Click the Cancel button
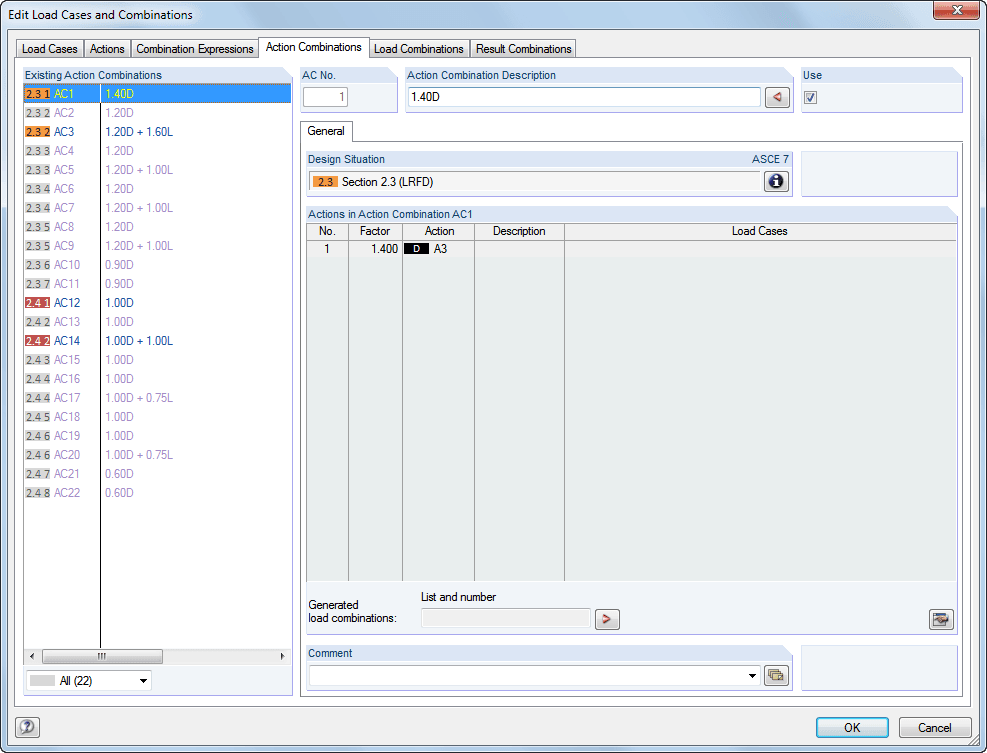 [935, 727]
